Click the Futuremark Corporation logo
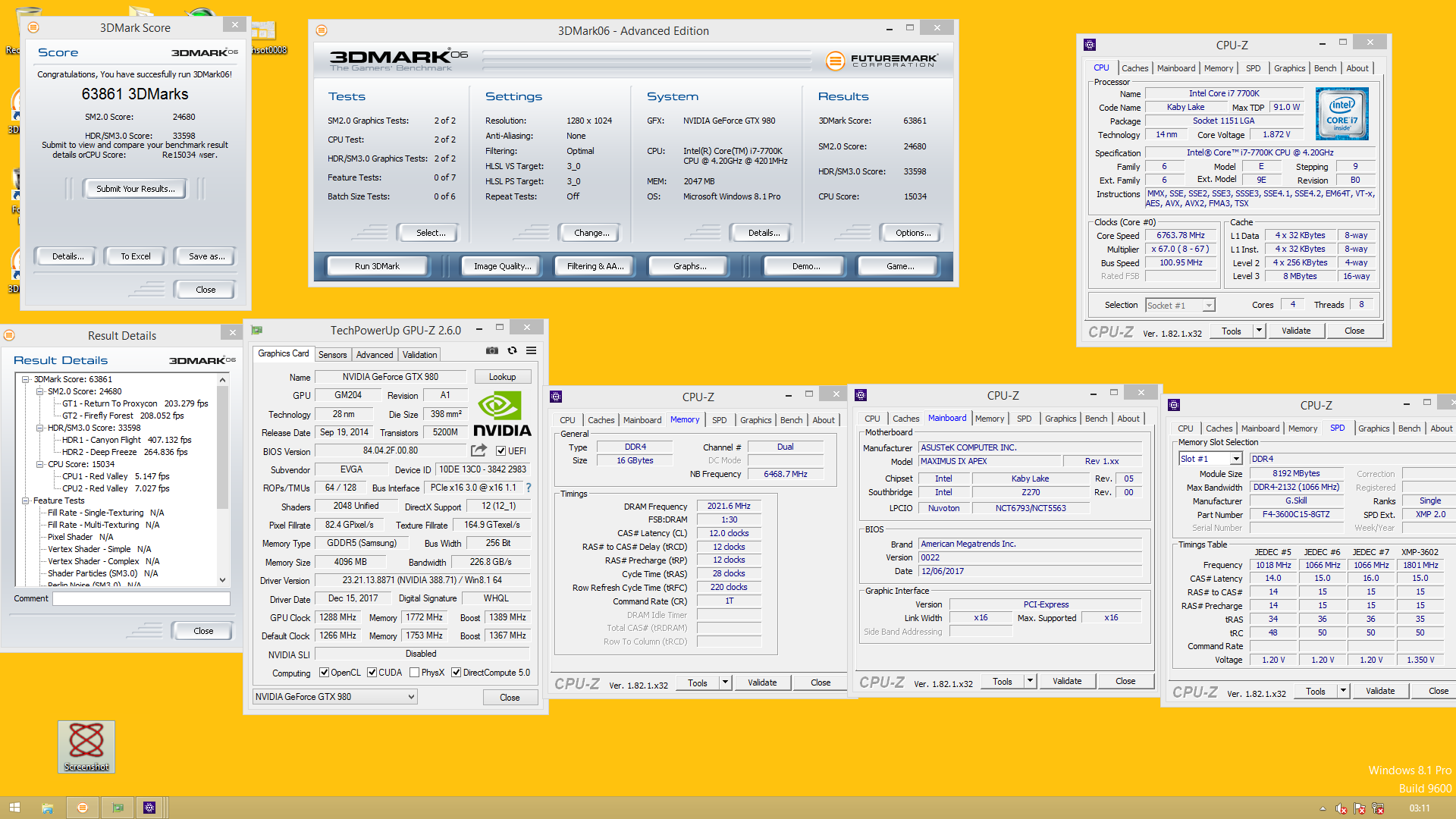 [x=882, y=60]
